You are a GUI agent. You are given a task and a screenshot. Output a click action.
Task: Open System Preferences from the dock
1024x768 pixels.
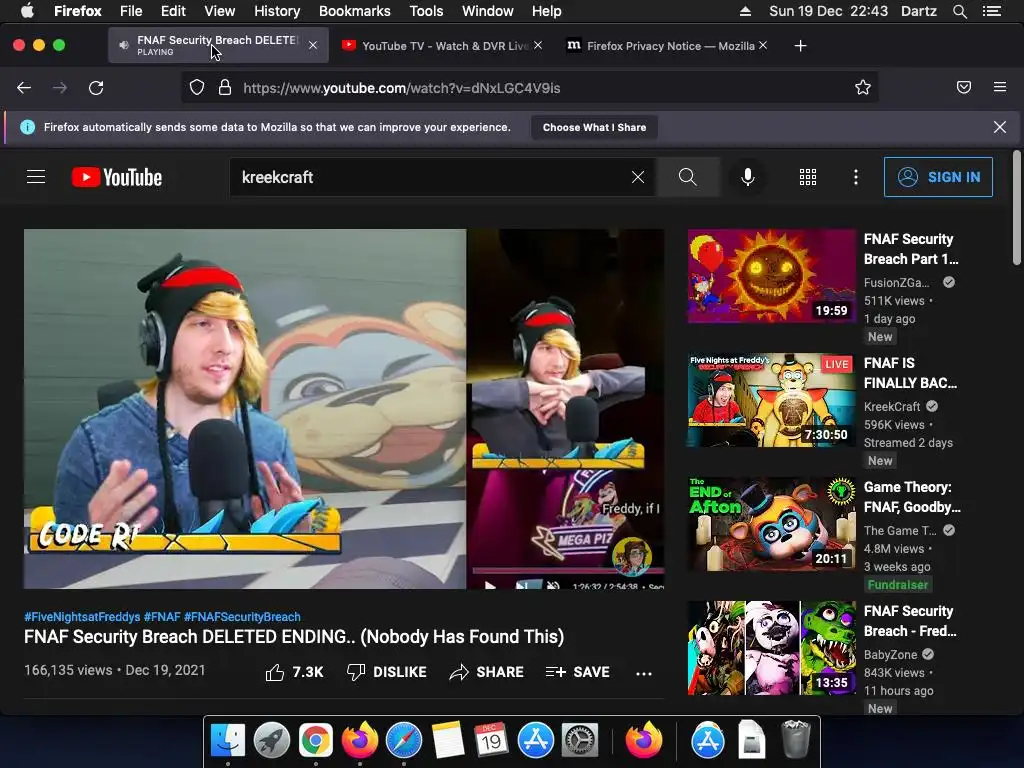580,740
